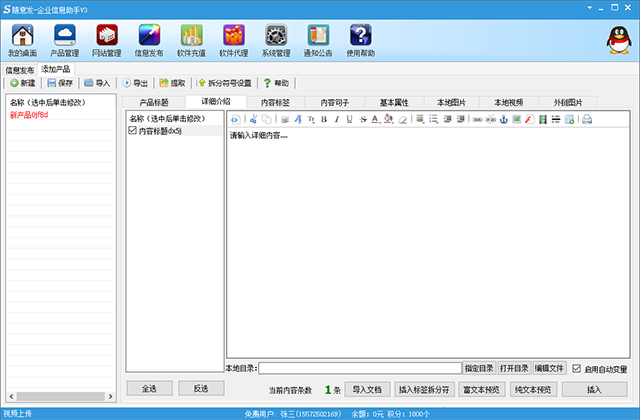Click 全选 button
The image size is (640, 420).
click(x=149, y=388)
